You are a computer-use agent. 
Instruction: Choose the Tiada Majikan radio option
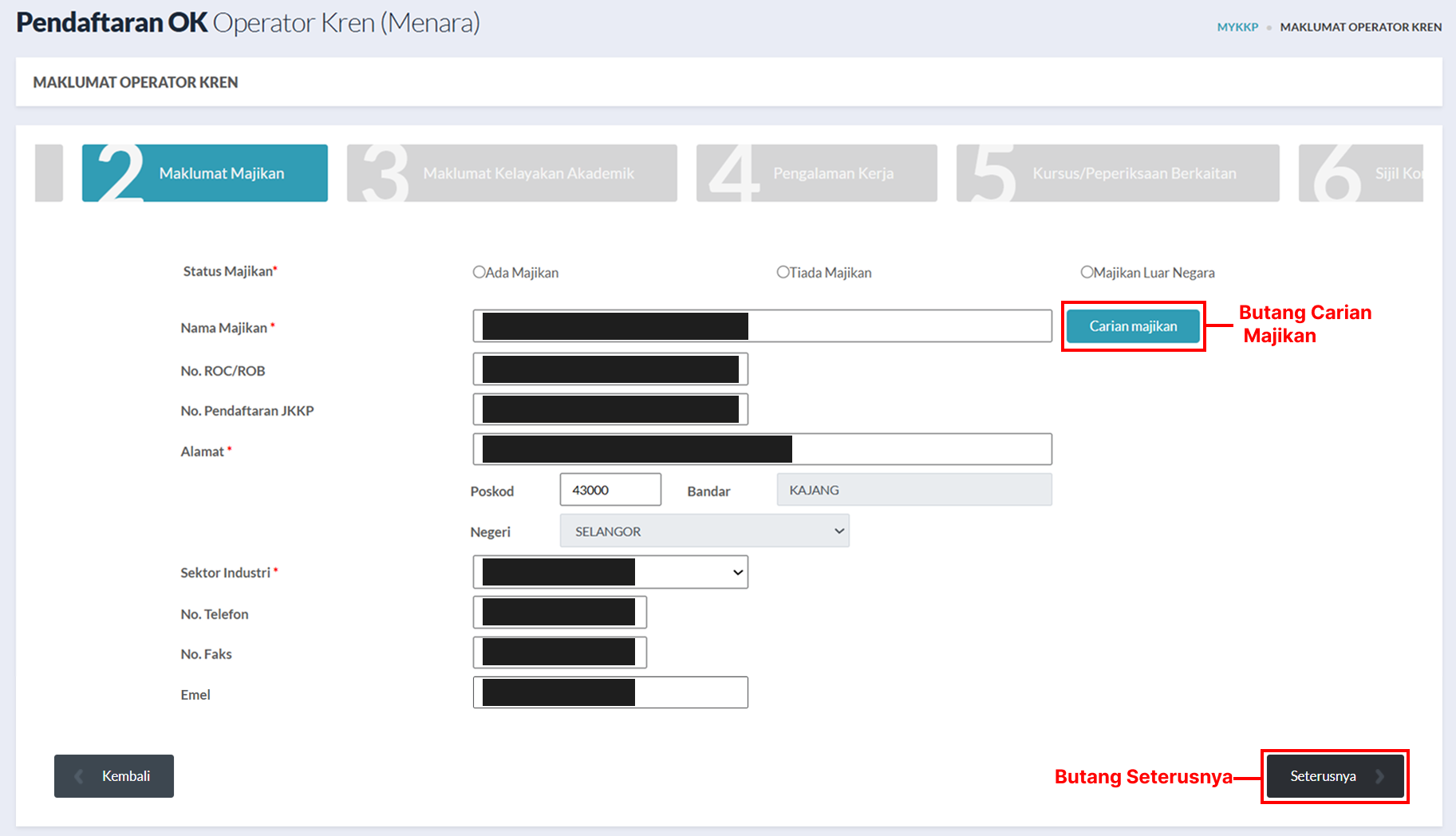tap(783, 272)
